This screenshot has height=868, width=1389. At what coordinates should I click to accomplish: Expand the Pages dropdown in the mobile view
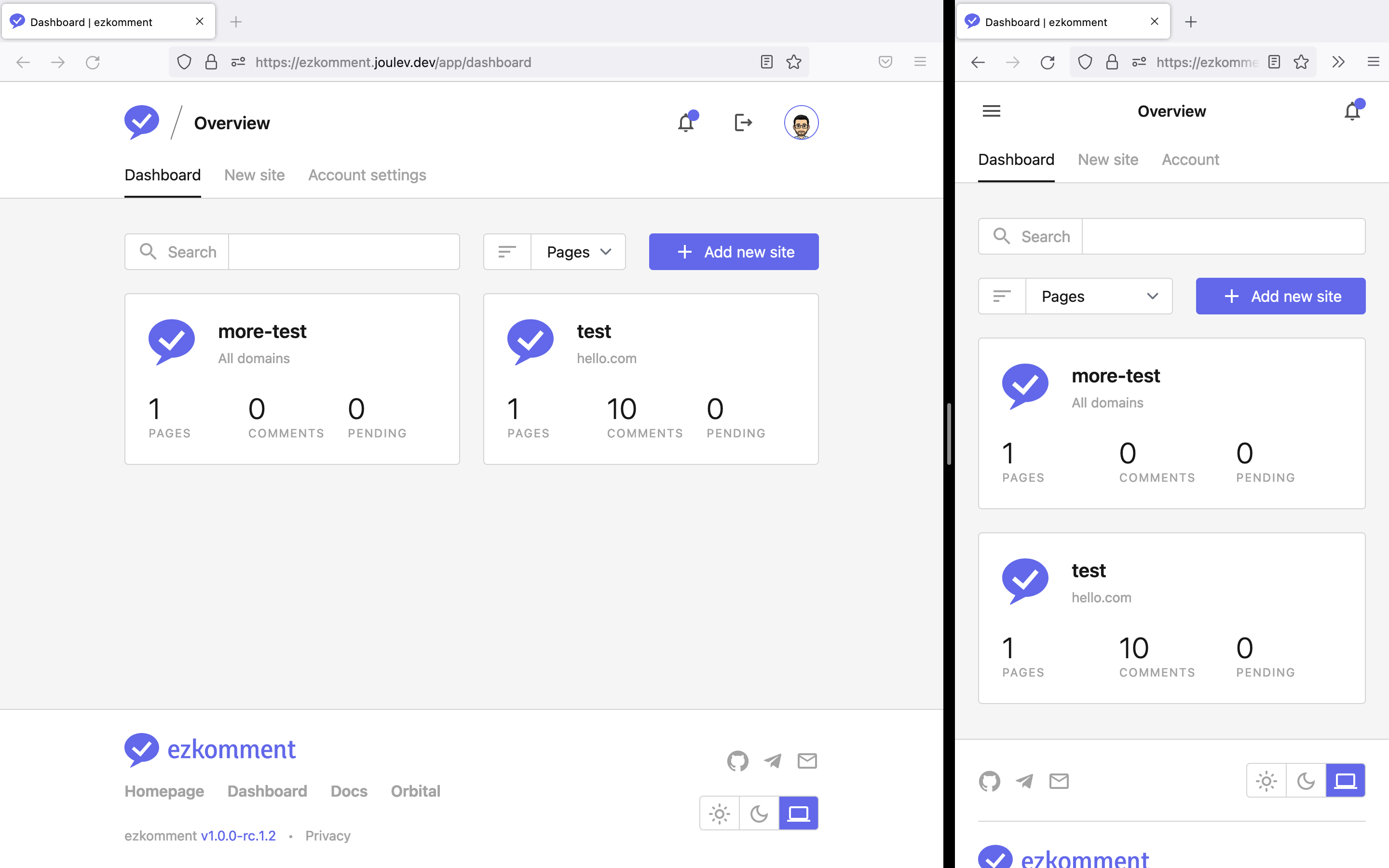pos(1099,296)
